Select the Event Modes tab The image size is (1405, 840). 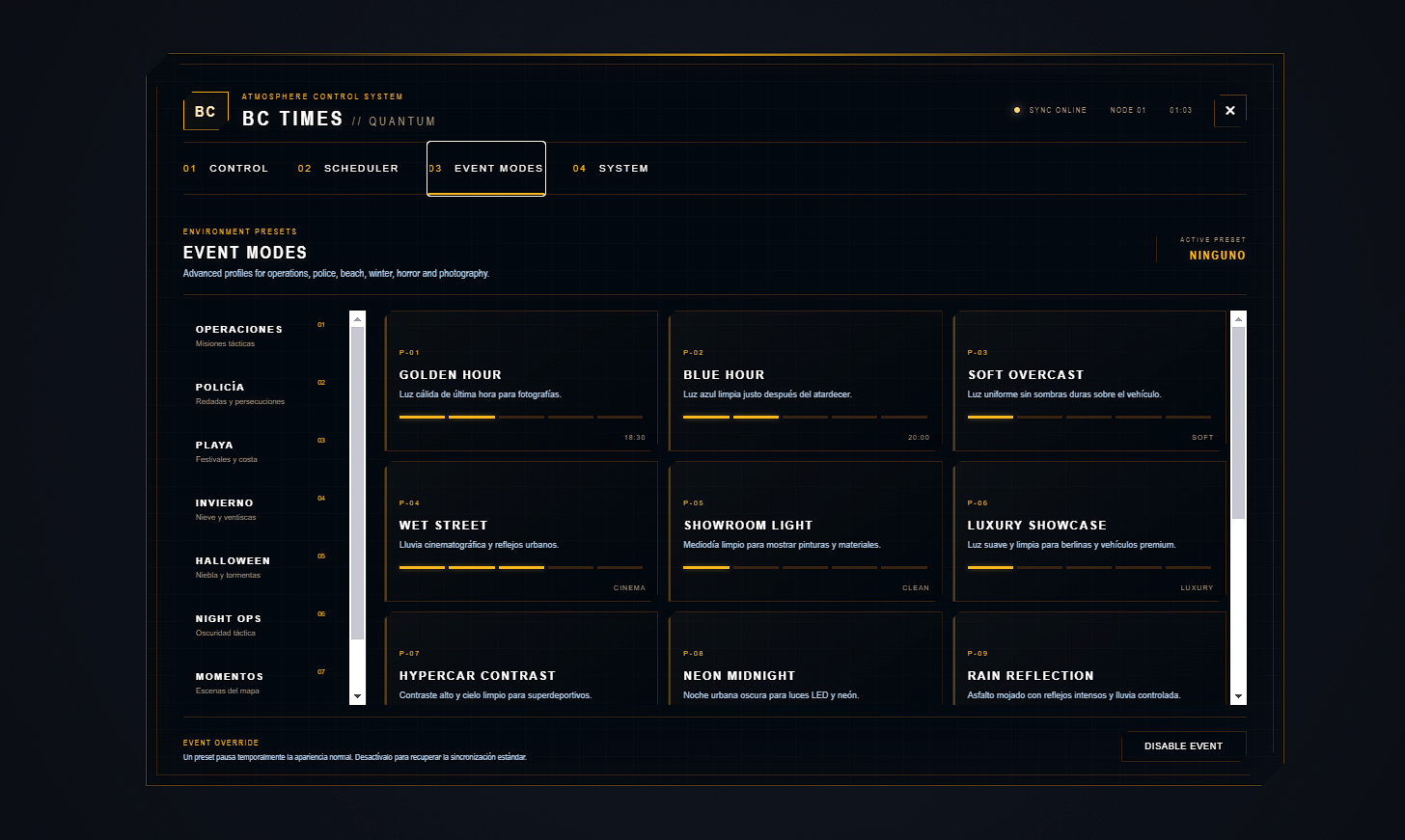pyautogui.click(x=486, y=169)
